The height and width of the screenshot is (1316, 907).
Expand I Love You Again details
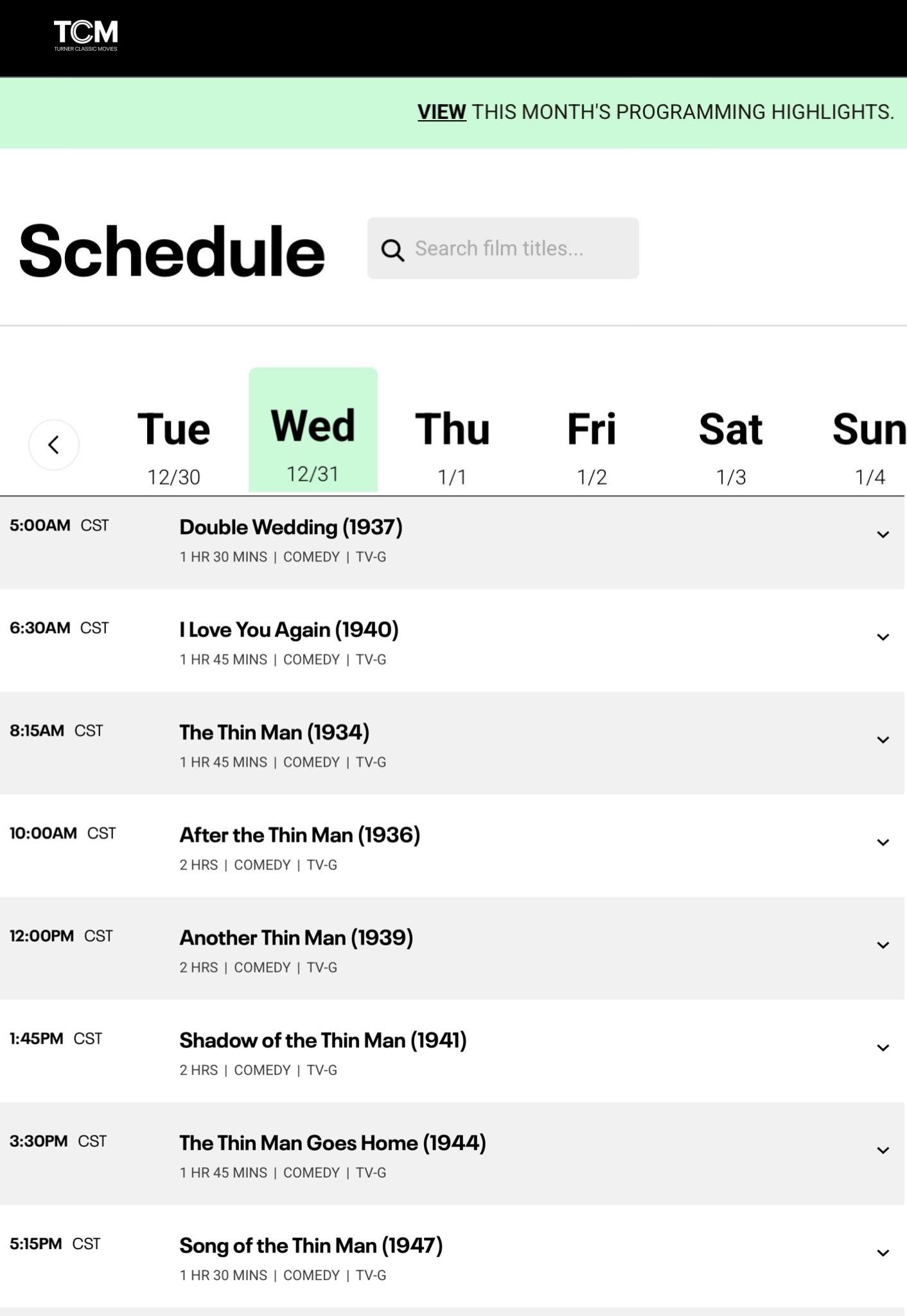[x=883, y=637]
